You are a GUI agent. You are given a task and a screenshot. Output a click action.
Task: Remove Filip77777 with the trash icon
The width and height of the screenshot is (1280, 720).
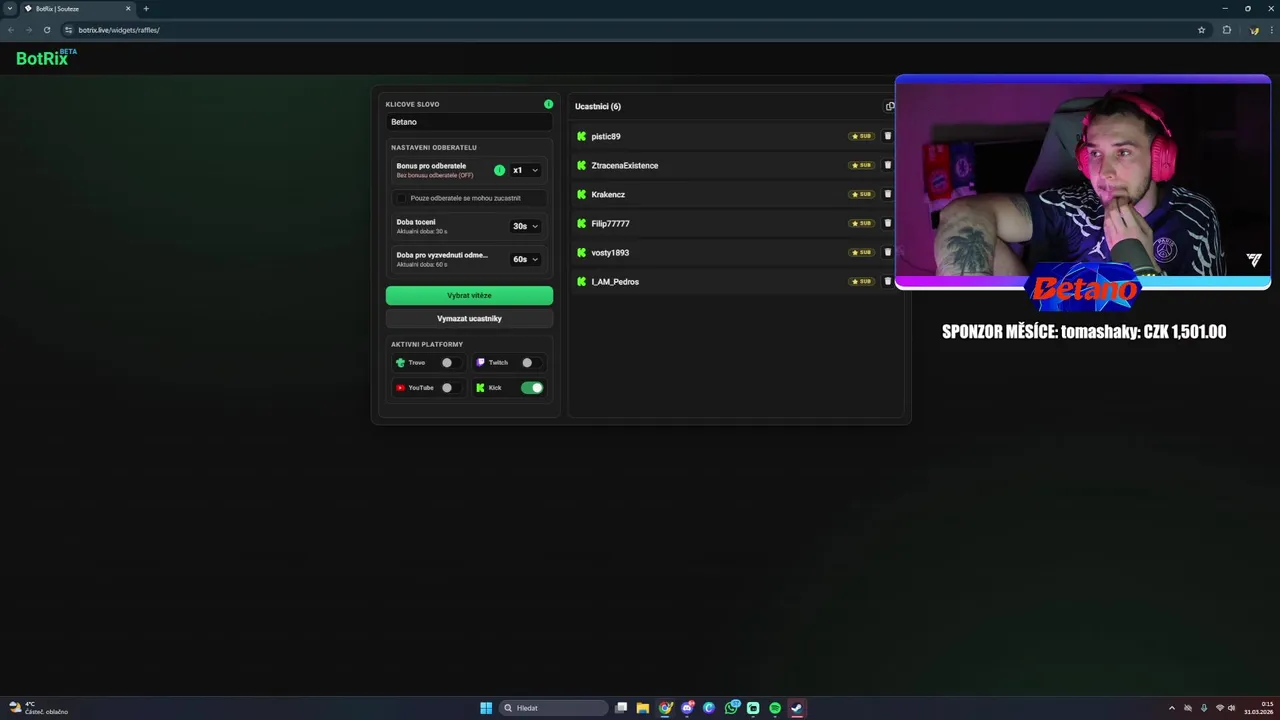pos(887,223)
